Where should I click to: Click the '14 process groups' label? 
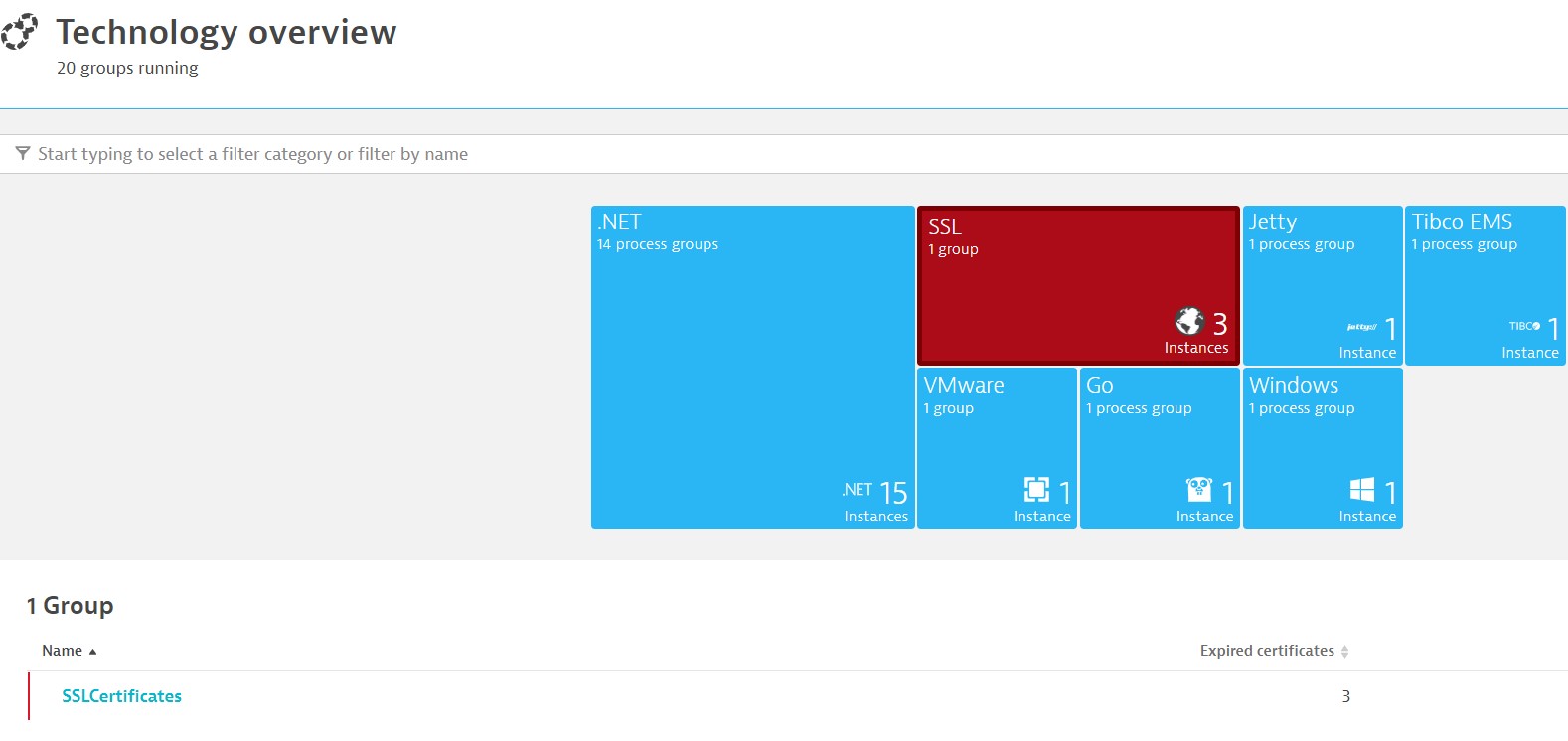click(x=658, y=245)
